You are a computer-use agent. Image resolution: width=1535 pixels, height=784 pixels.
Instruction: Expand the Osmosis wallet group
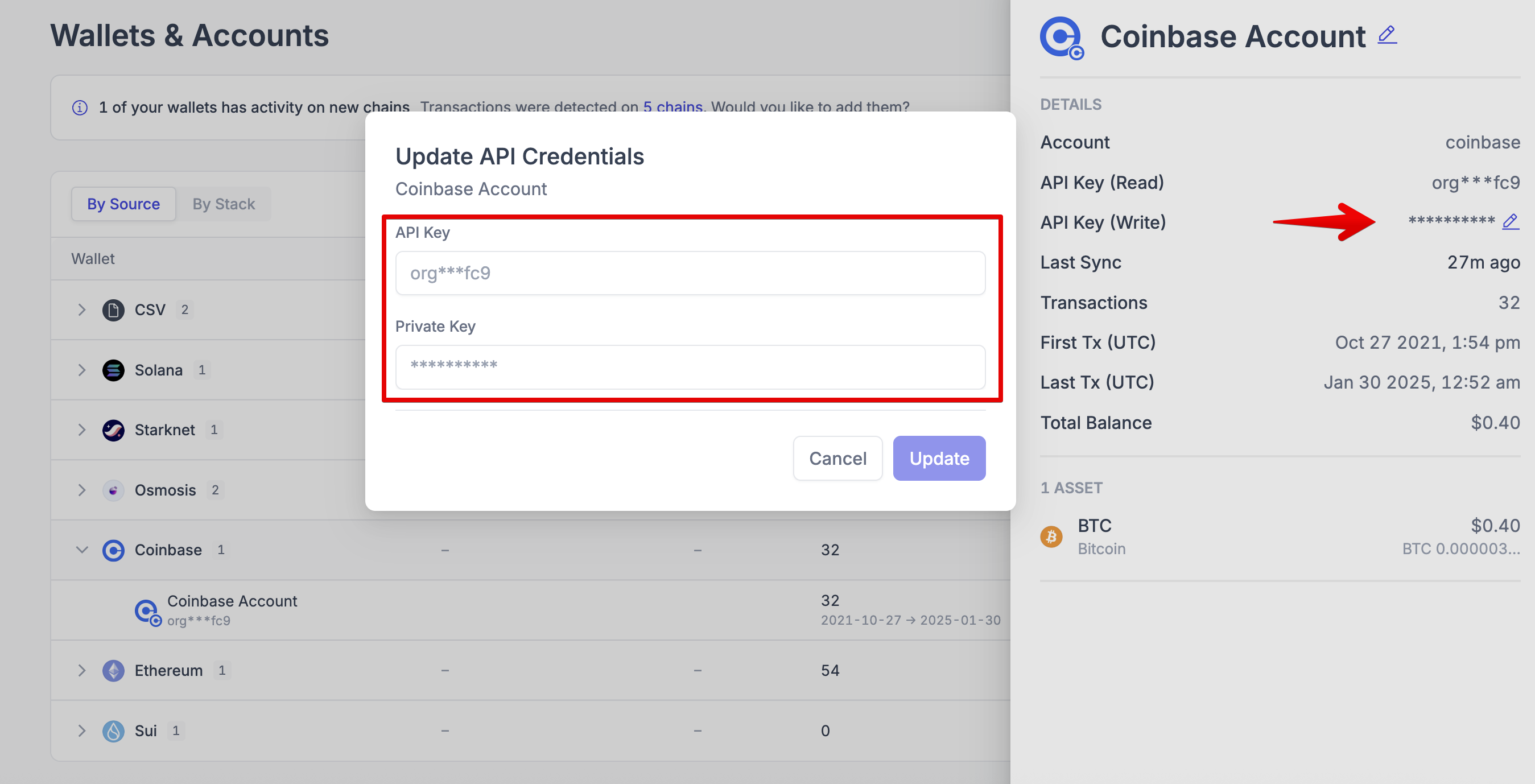tap(81, 490)
